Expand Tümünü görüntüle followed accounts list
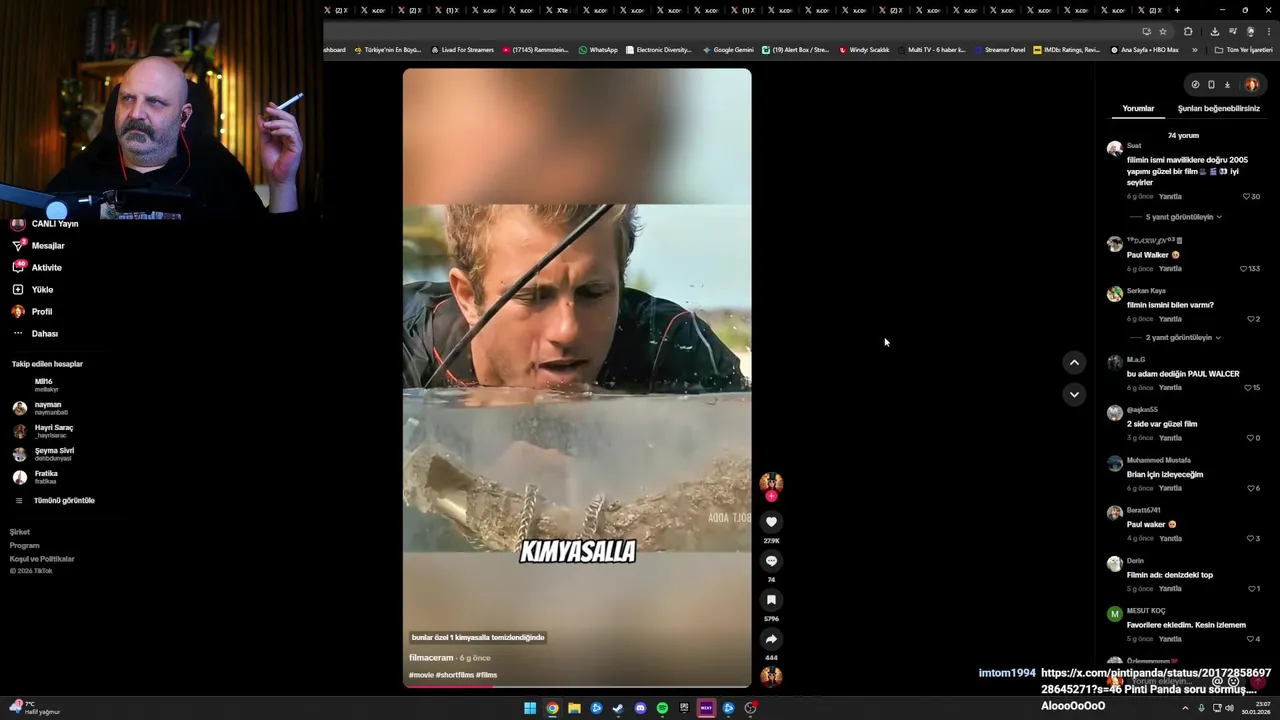Image resolution: width=1280 pixels, height=720 pixels. (56, 501)
